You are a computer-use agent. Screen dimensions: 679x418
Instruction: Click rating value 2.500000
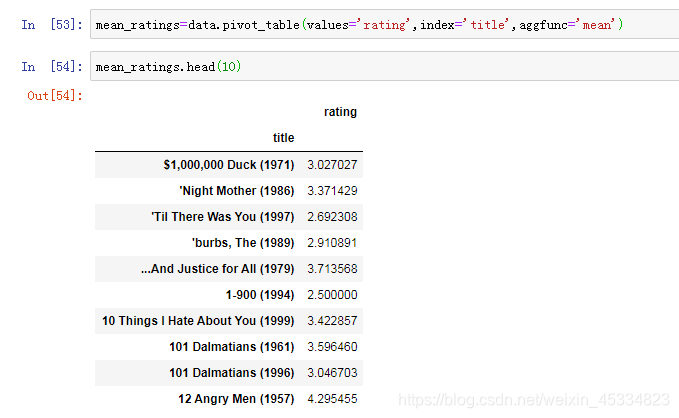tap(332, 295)
